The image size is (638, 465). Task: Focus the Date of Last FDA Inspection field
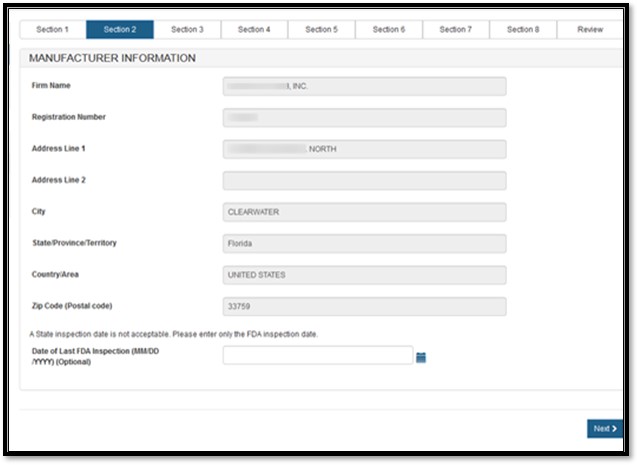317,356
